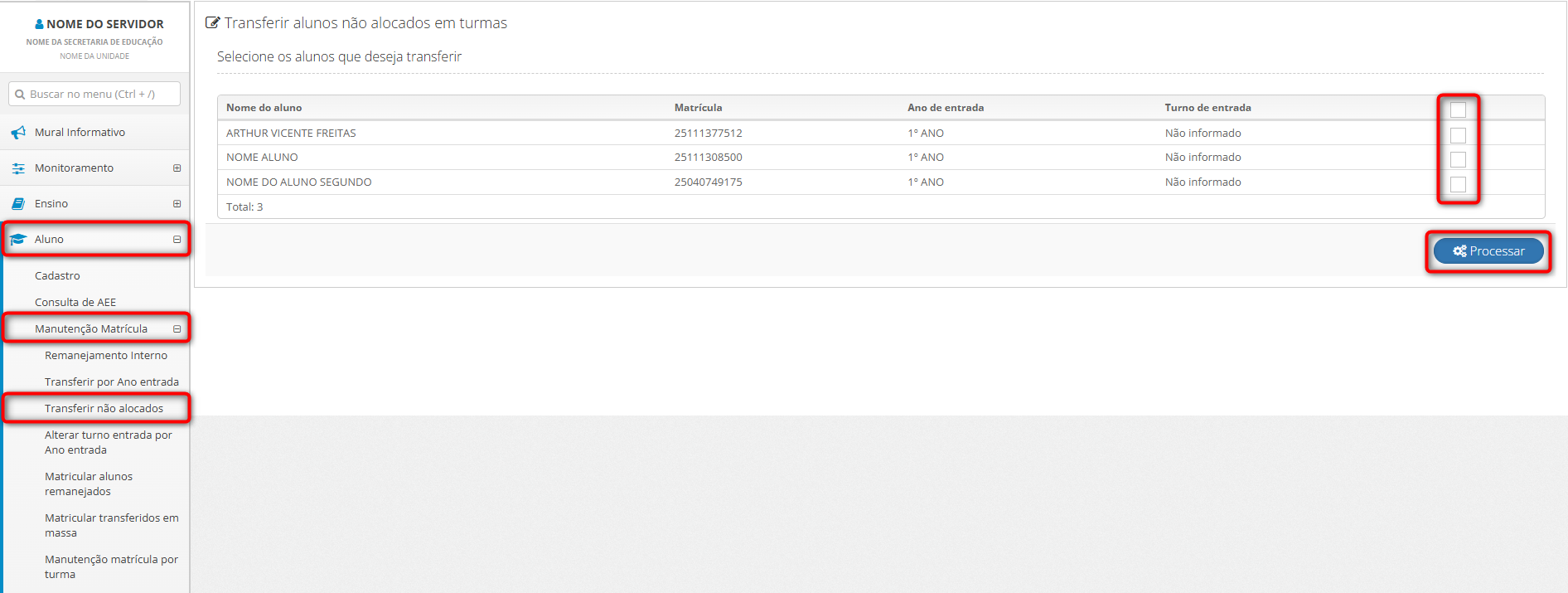1568x593 pixels.
Task: Select the checkbox for ARTHUR VICENTE FREITAS
Action: click(1458, 135)
